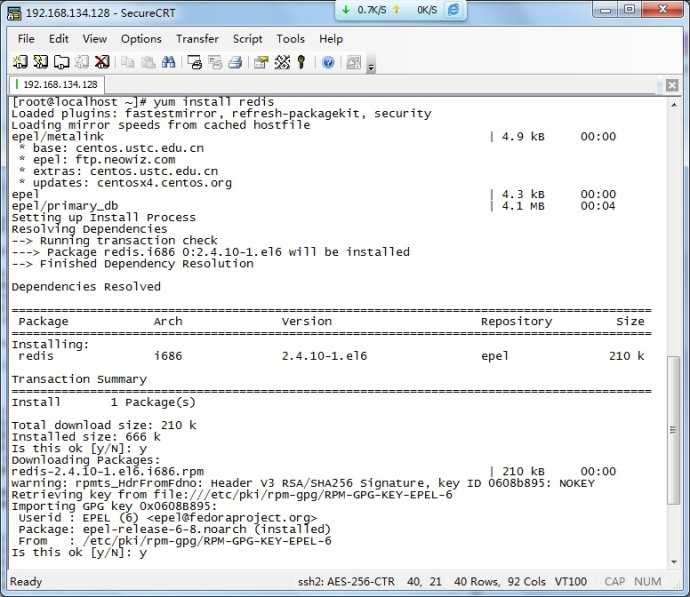Click the Find binoculars icon
Viewport: 690px width, 597px height.
pos(168,62)
